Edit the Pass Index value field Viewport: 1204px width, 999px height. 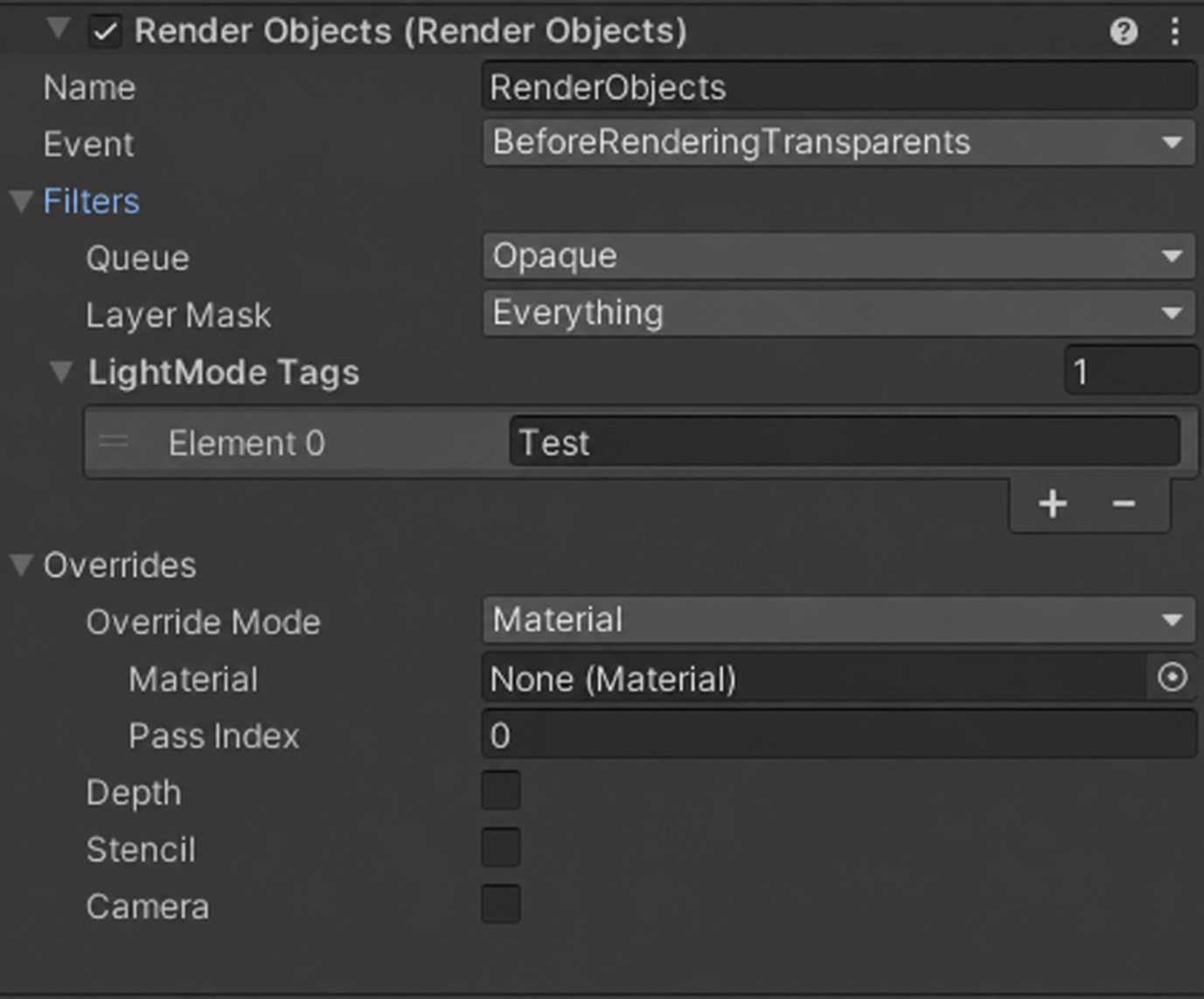tap(839, 734)
